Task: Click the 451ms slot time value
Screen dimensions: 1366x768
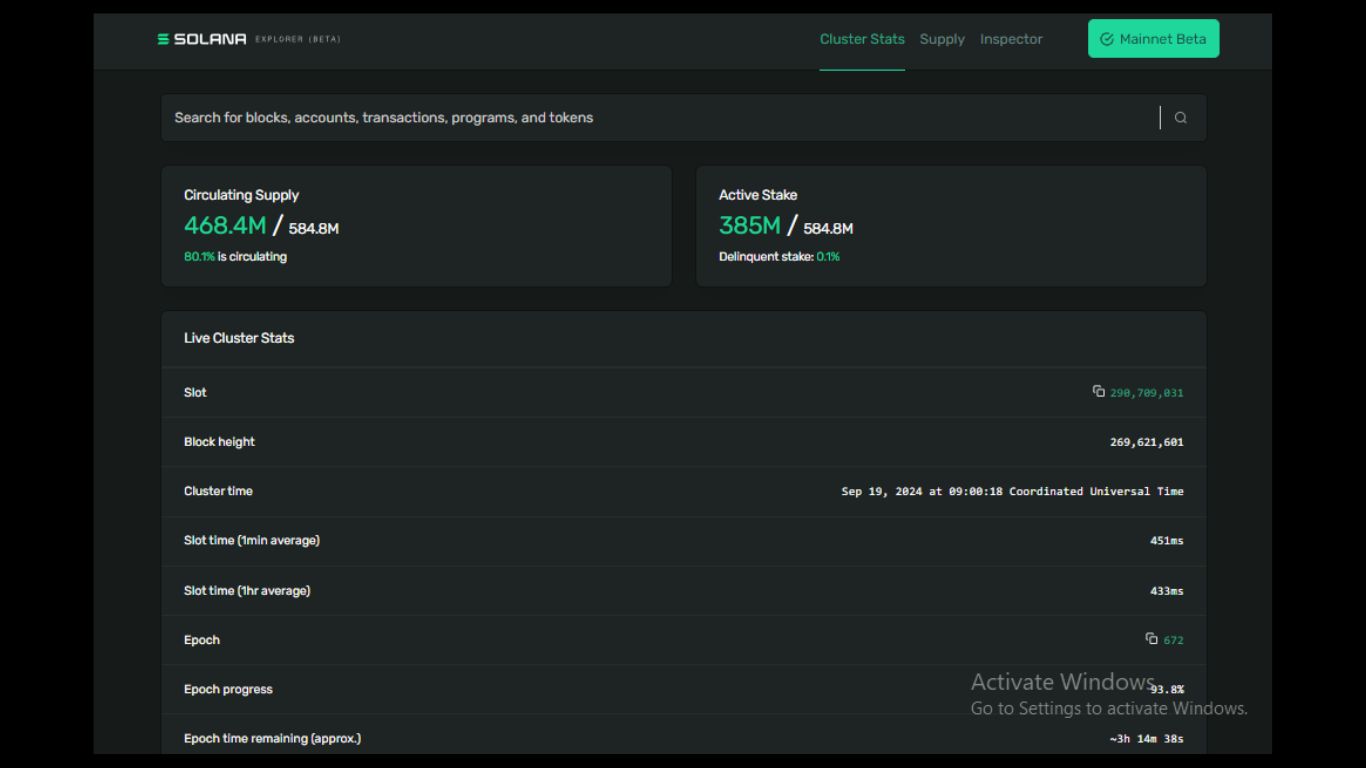Action: click(1166, 541)
